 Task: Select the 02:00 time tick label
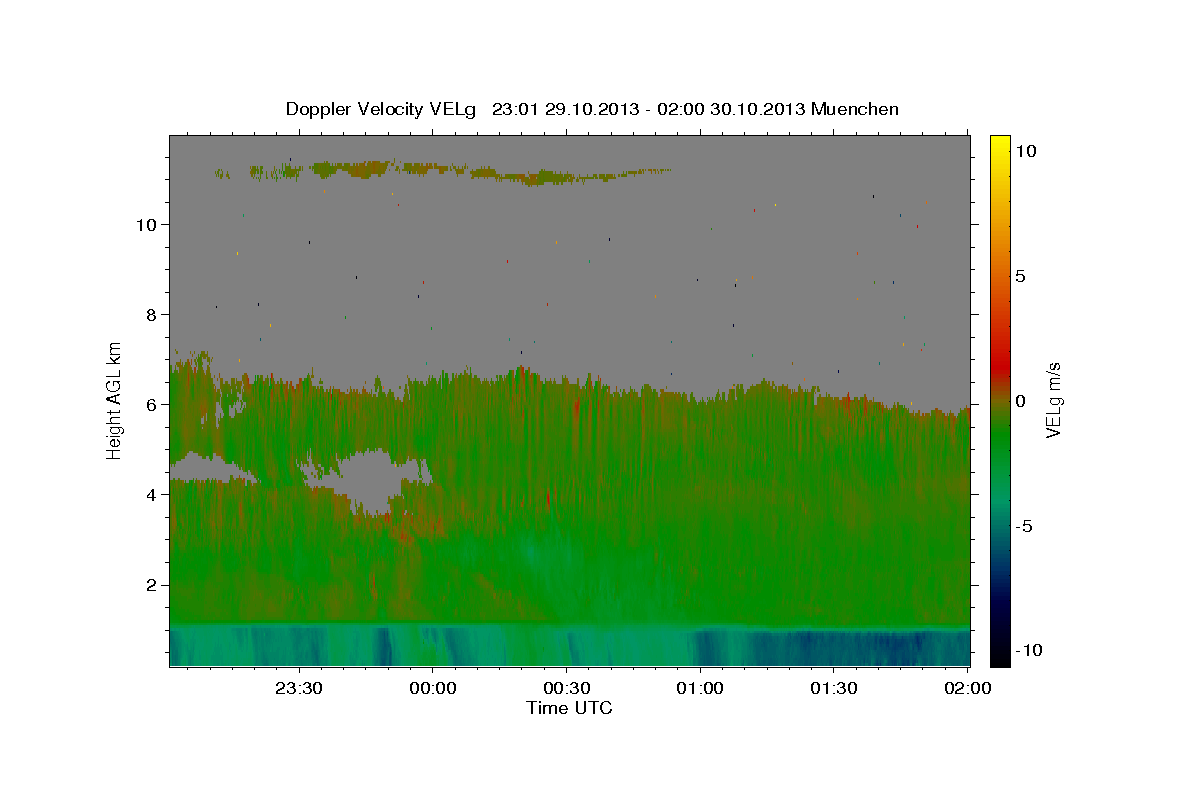[x=967, y=688]
